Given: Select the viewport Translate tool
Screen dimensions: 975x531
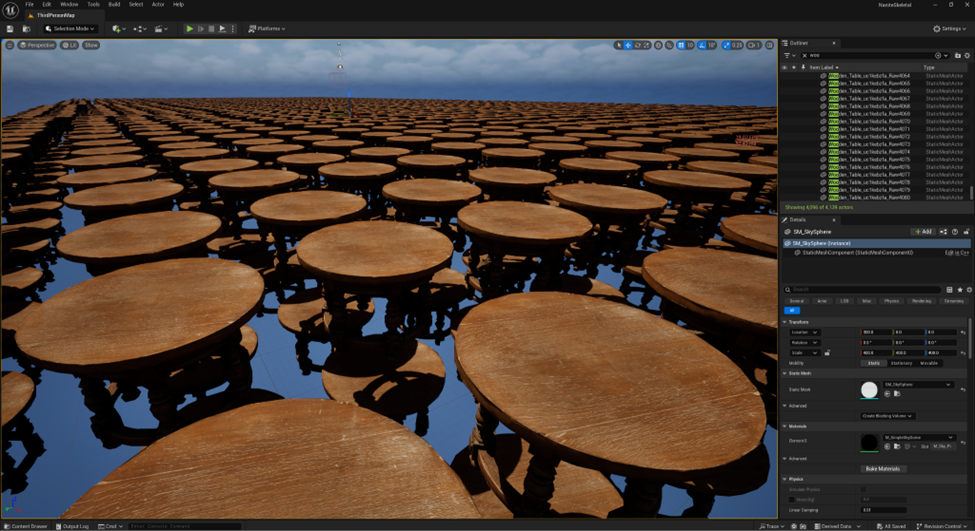Looking at the screenshot, I should pos(628,45).
